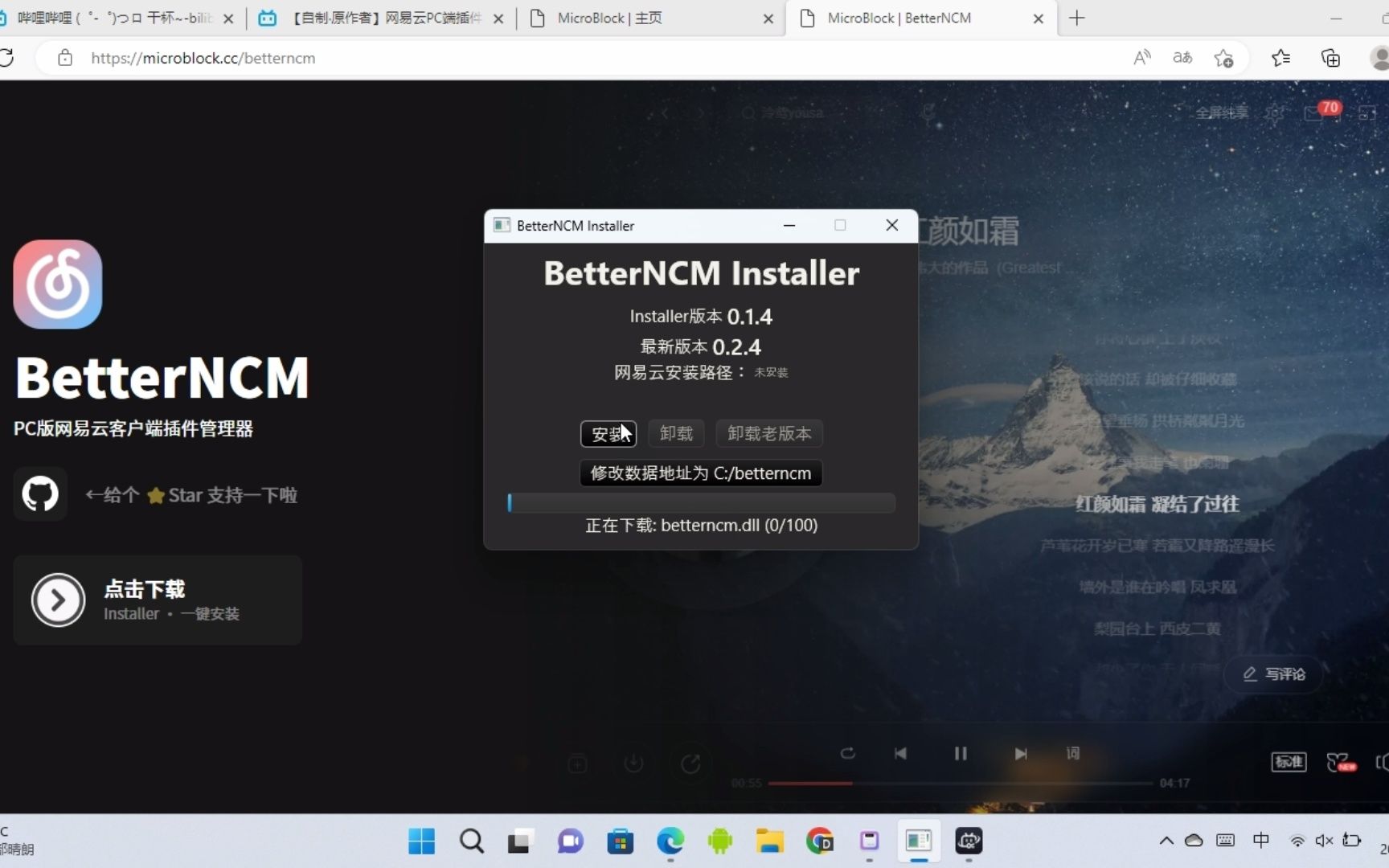Click 修改数据地址为 C:/betterncm button
The image size is (1389, 868).
pos(701,473)
